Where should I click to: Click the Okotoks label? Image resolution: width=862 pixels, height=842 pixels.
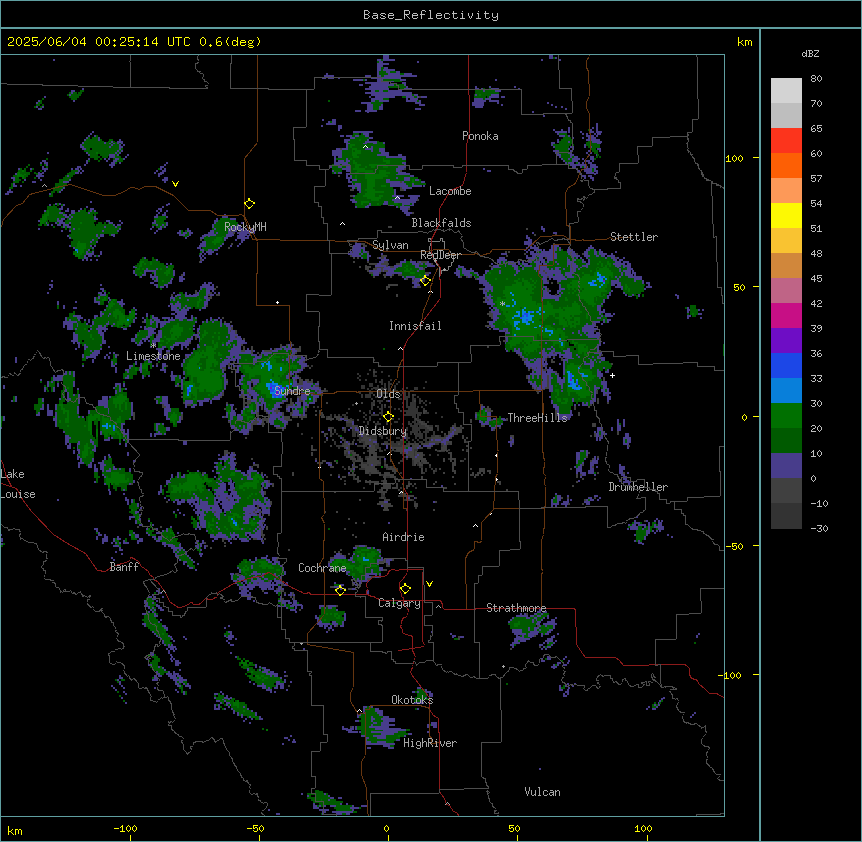(412, 700)
